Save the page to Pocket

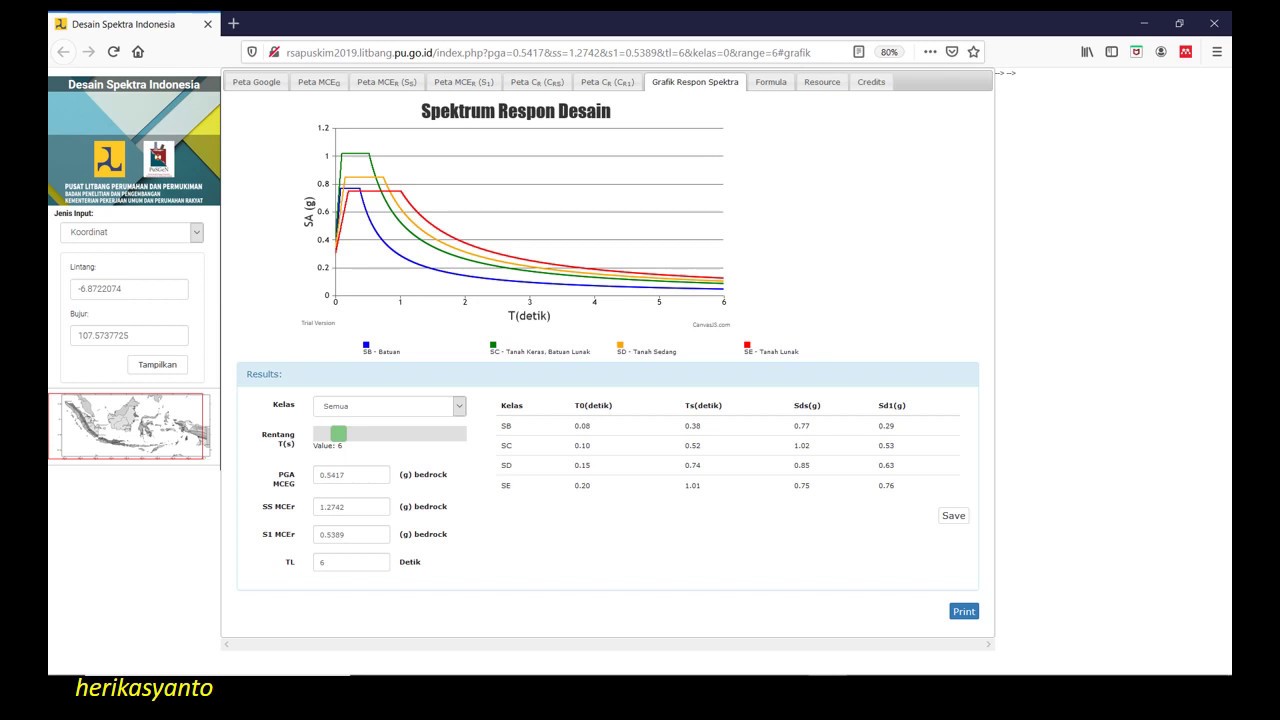[952, 52]
